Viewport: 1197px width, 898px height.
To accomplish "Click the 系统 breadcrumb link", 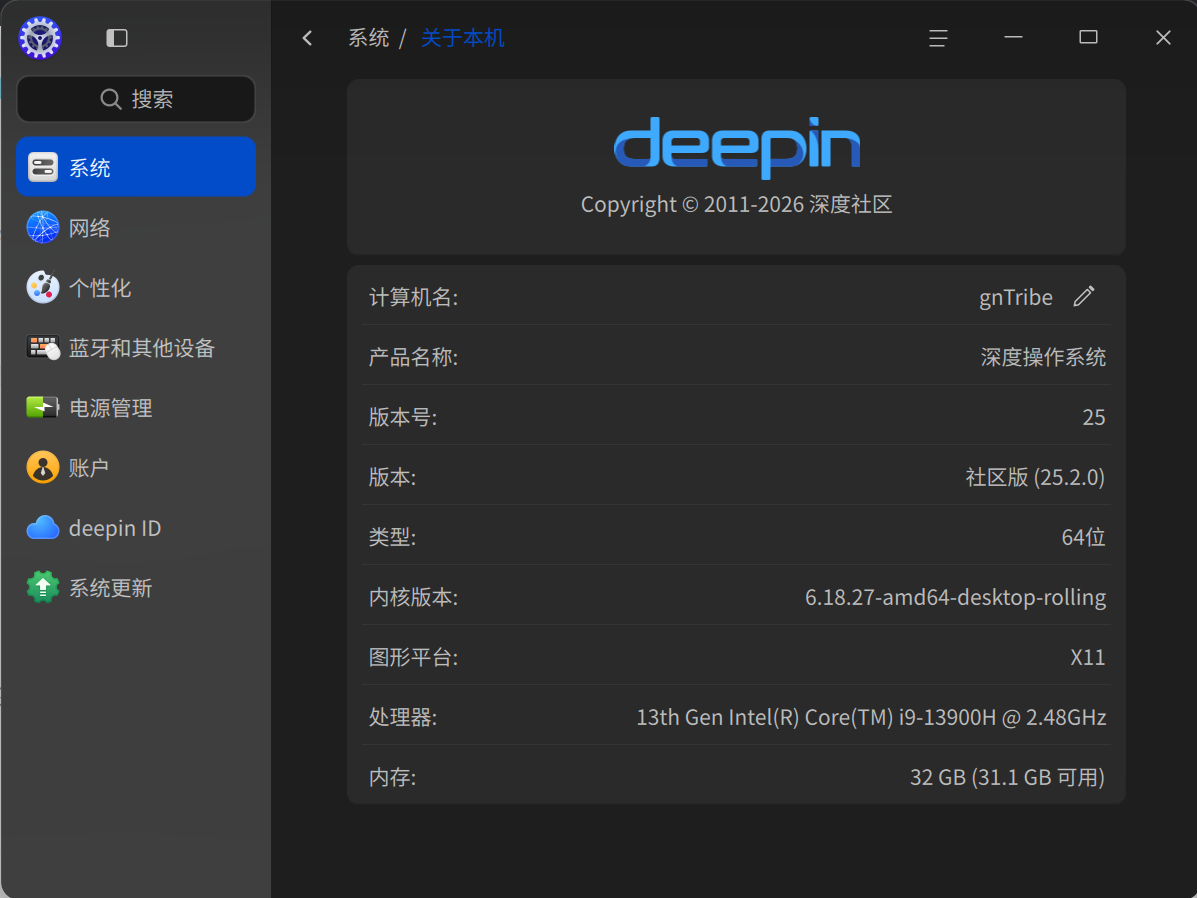I will pos(369,37).
